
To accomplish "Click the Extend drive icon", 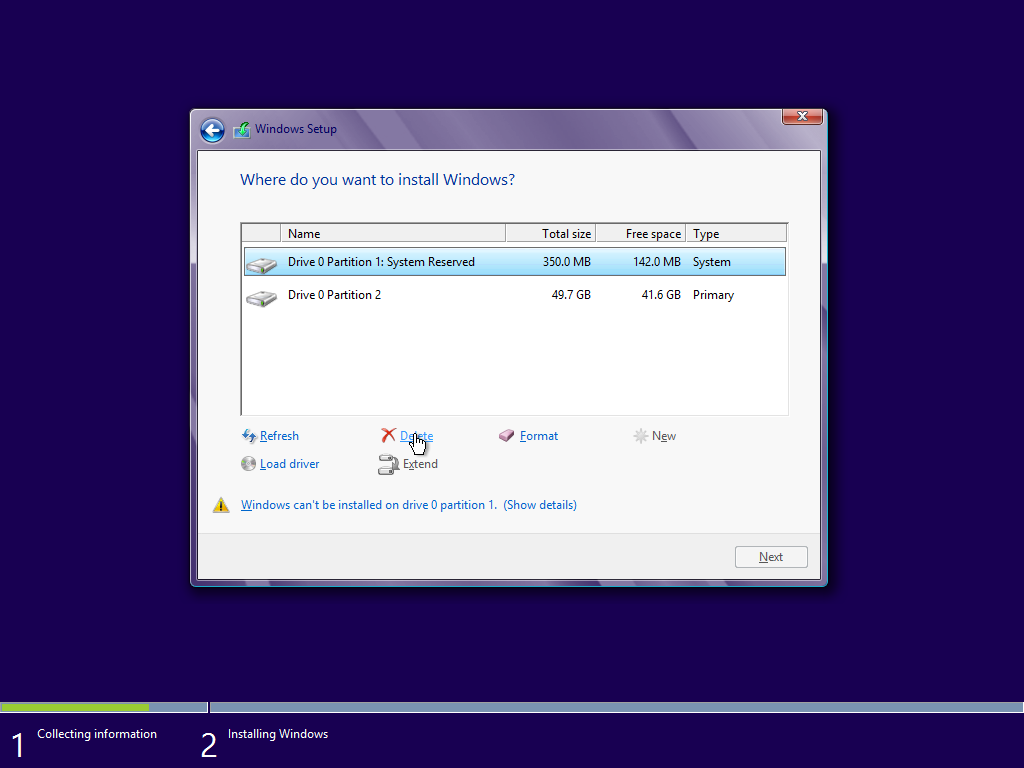I will pyautogui.click(x=389, y=464).
